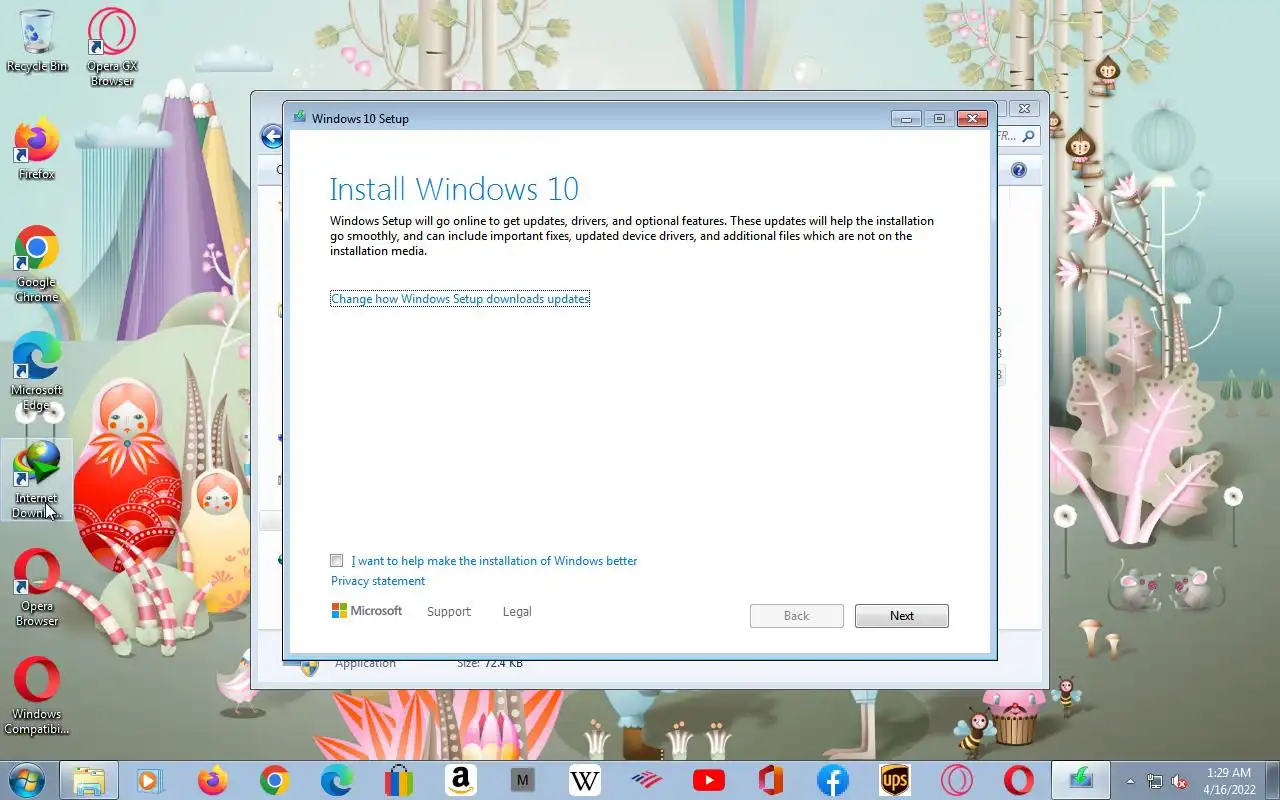Click the Firefox taskbar icon

pyautogui.click(x=212, y=780)
